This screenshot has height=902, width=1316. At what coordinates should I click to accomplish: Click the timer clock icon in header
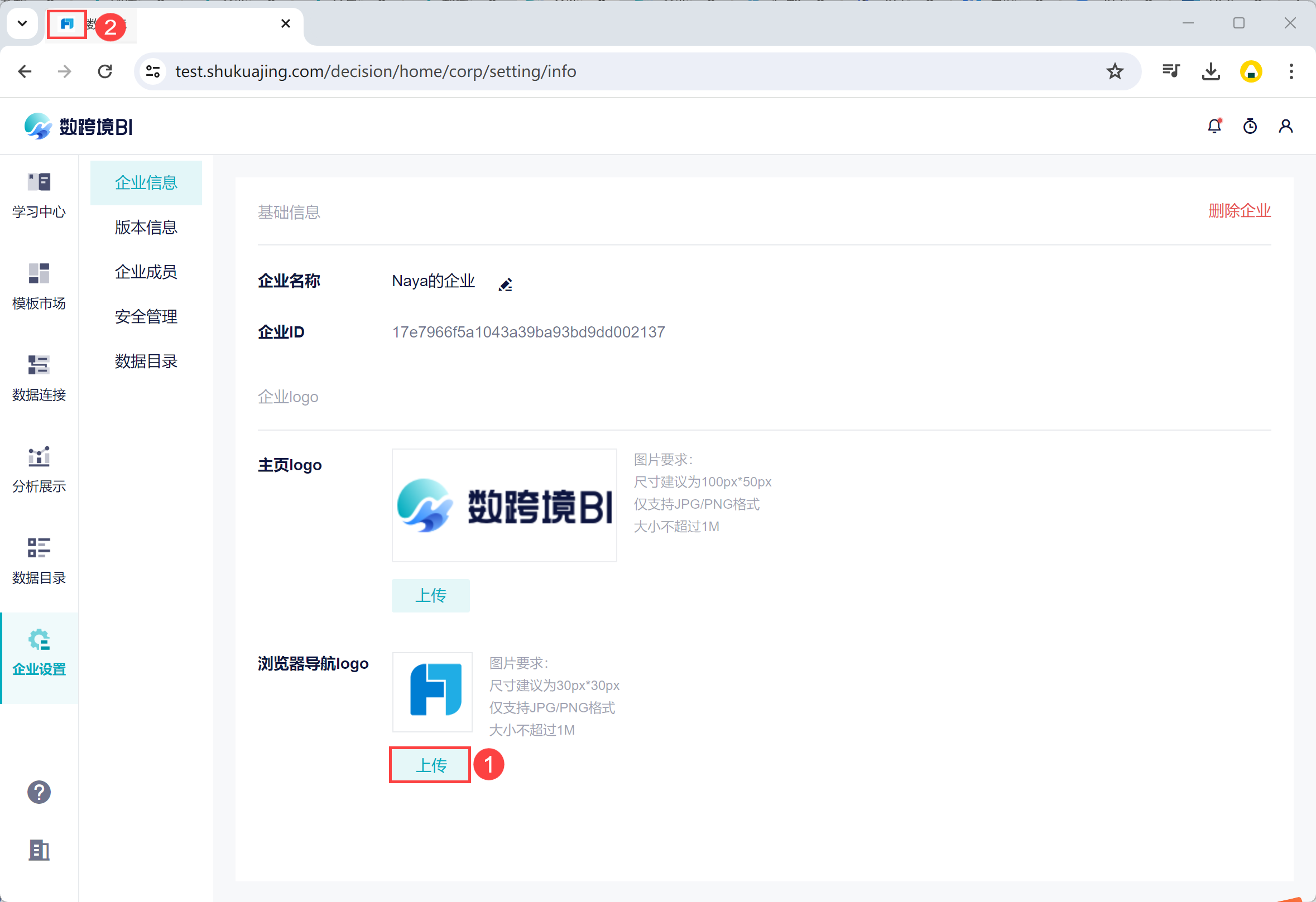tap(1250, 126)
